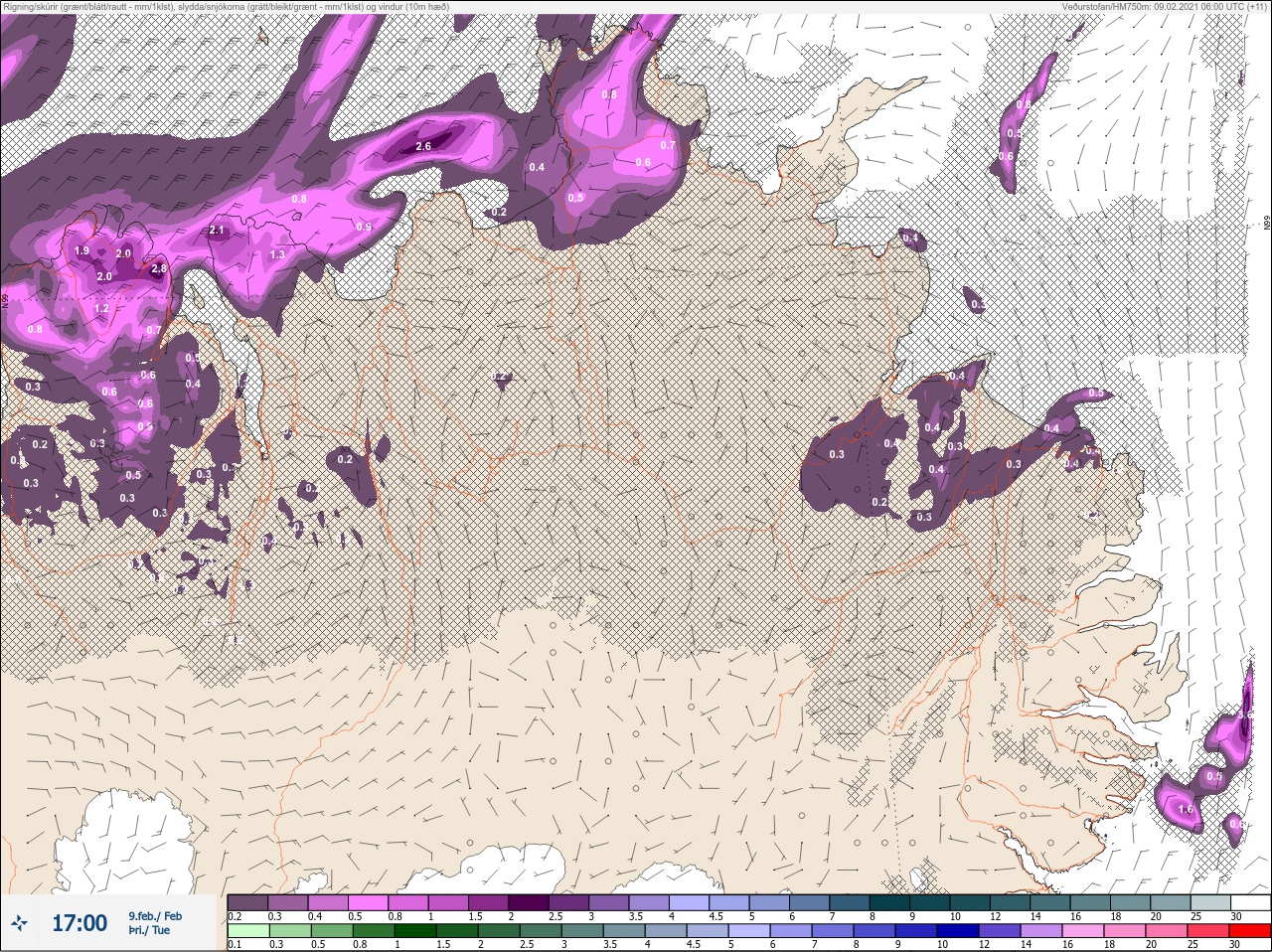Image resolution: width=1272 pixels, height=952 pixels.
Task: Pick the 2 dark purple swatch, upper legend
Action: coord(529,902)
